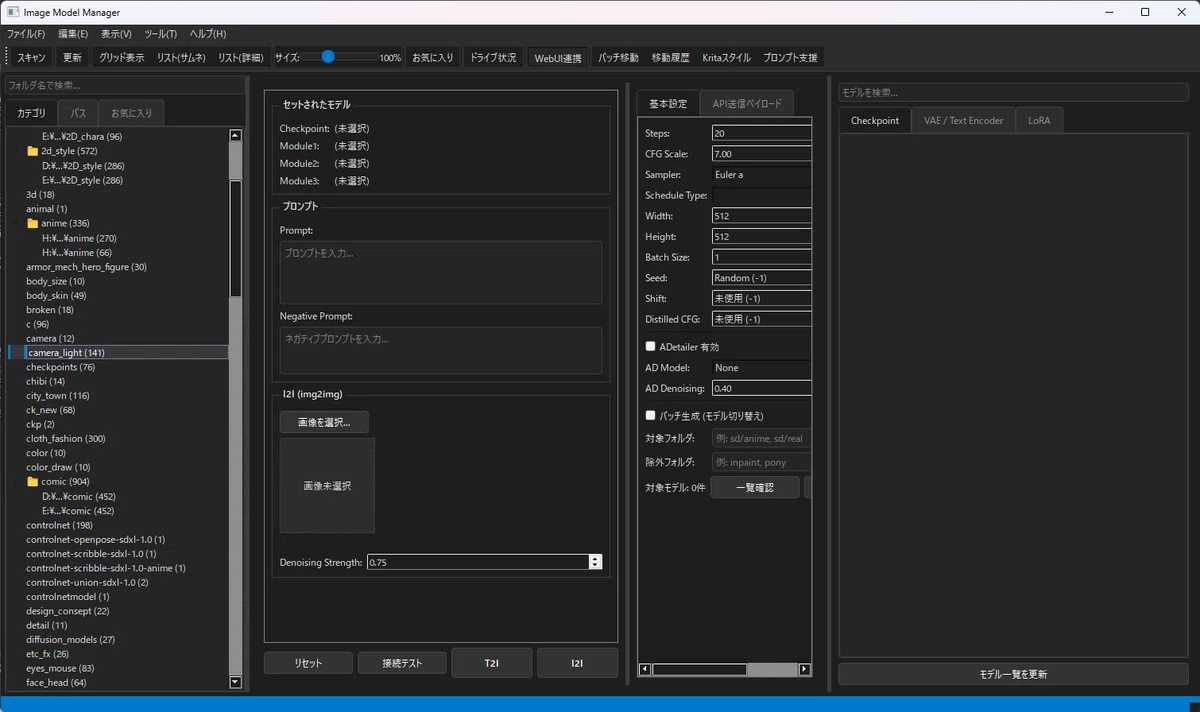Open the 編集(E) menu
The width and height of the screenshot is (1200, 712).
point(73,34)
